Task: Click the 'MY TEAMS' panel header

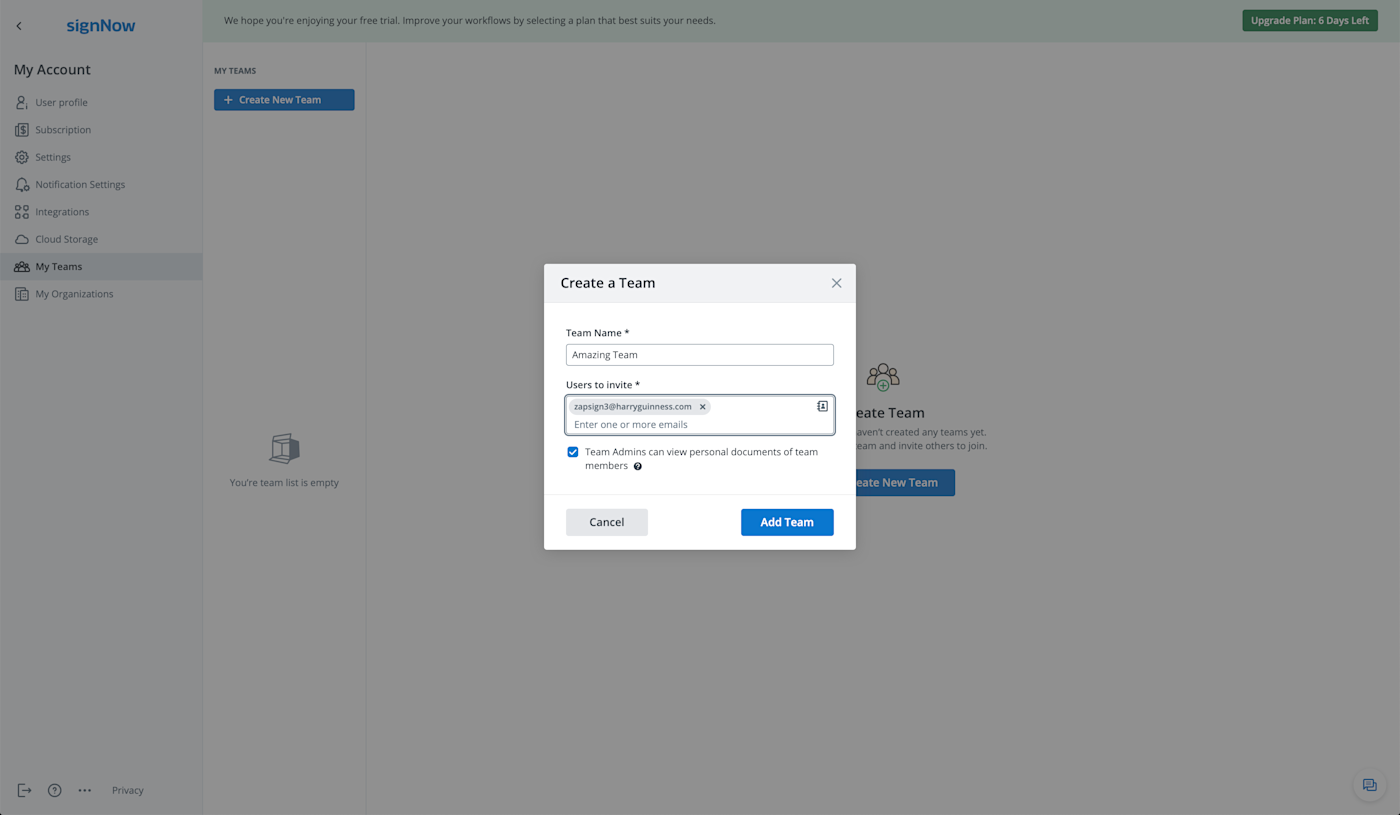Action: pyautogui.click(x=235, y=71)
